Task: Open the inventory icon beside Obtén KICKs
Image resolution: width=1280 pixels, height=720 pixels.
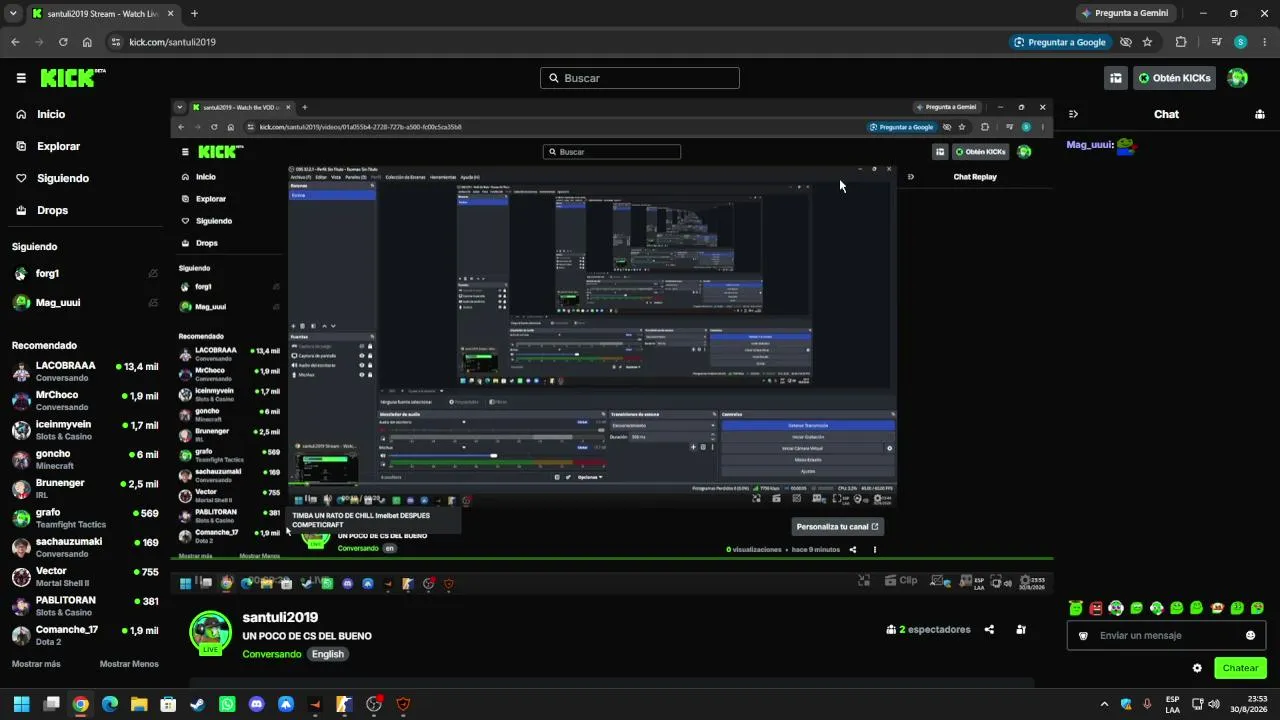Action: click(1115, 78)
